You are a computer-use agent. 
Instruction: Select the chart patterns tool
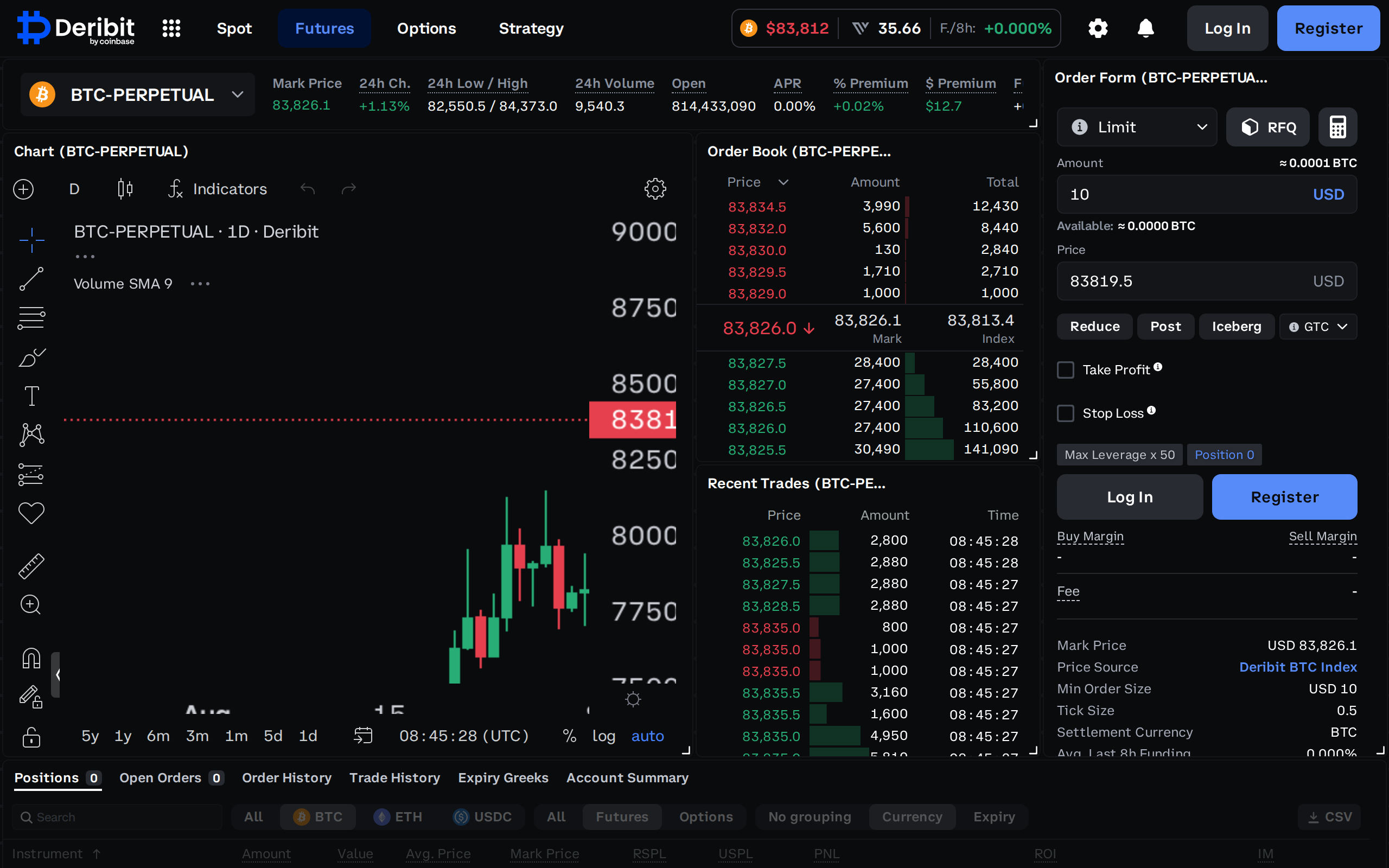(x=31, y=435)
